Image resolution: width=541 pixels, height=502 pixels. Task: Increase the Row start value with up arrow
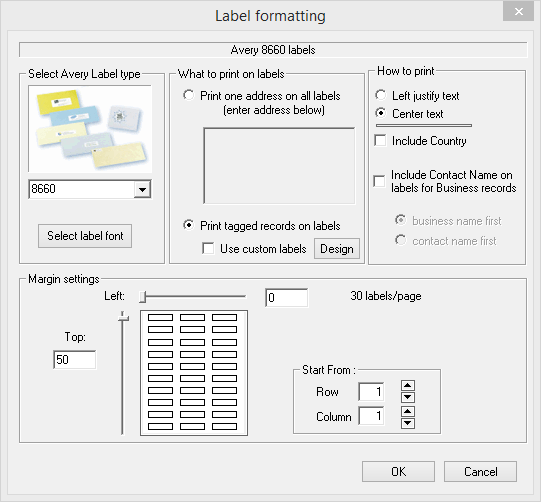(407, 386)
